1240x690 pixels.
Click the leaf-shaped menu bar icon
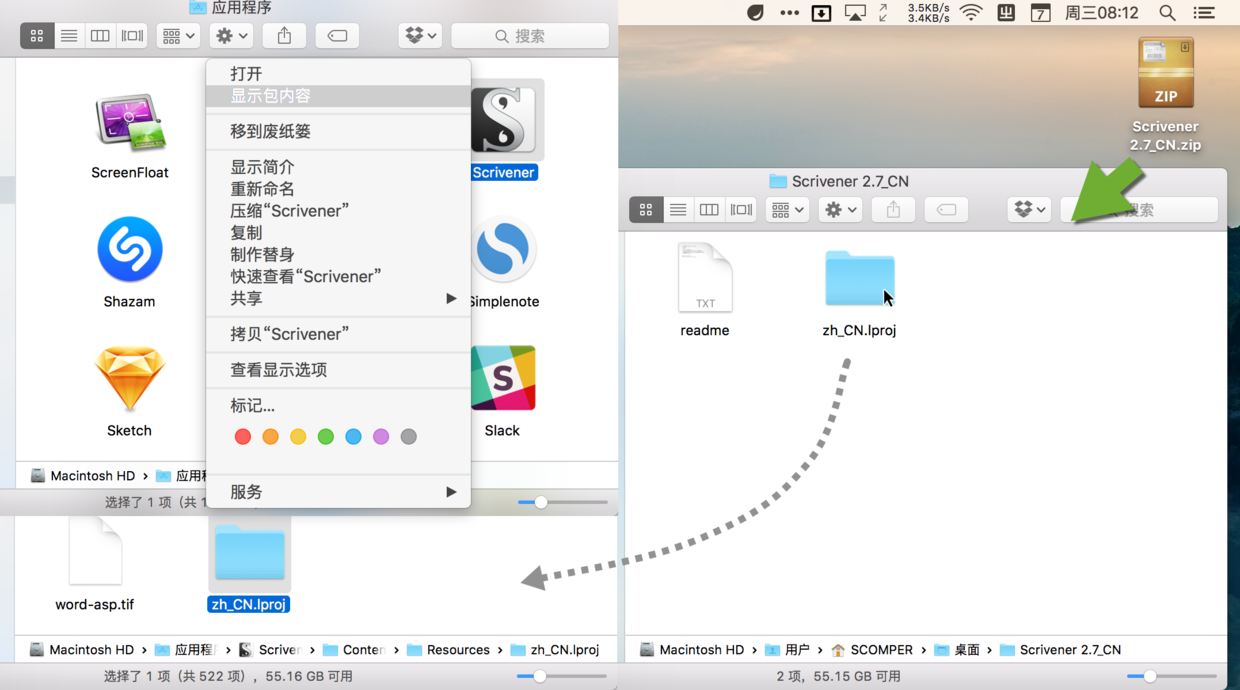coord(755,13)
